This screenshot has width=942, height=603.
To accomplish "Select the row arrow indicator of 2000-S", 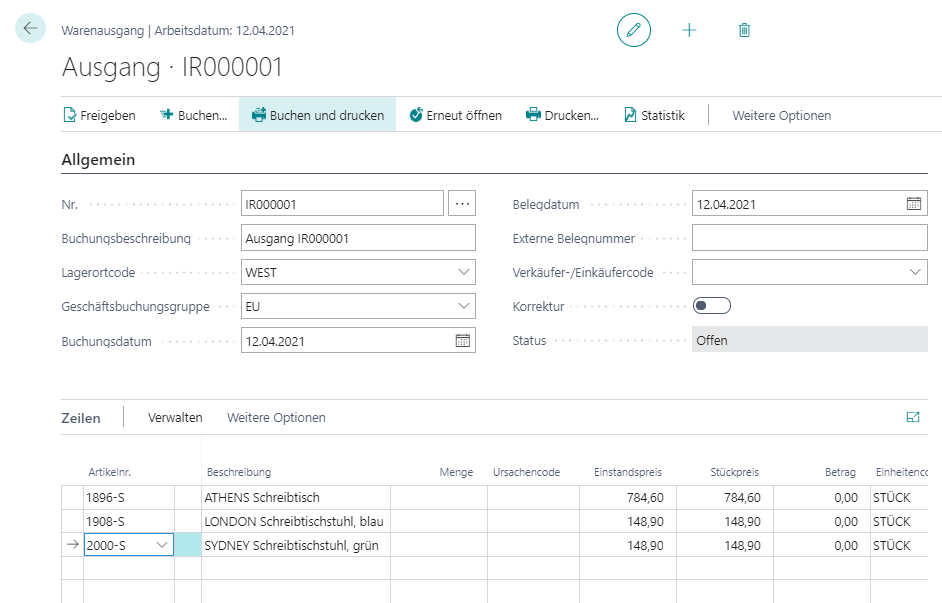I will (x=73, y=545).
